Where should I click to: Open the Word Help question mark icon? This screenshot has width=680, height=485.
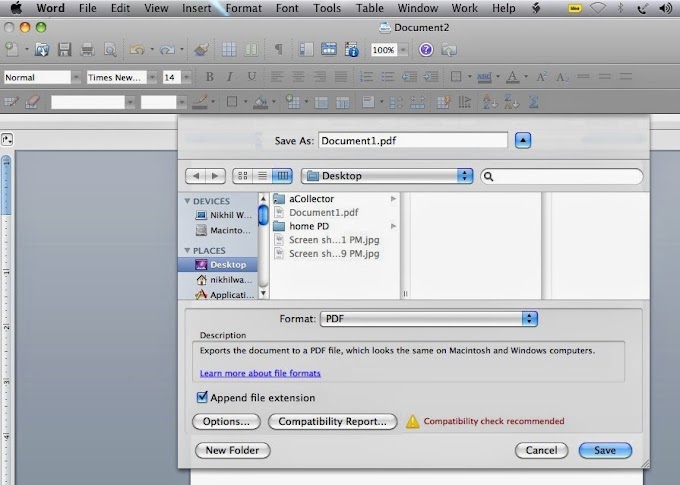pos(426,50)
